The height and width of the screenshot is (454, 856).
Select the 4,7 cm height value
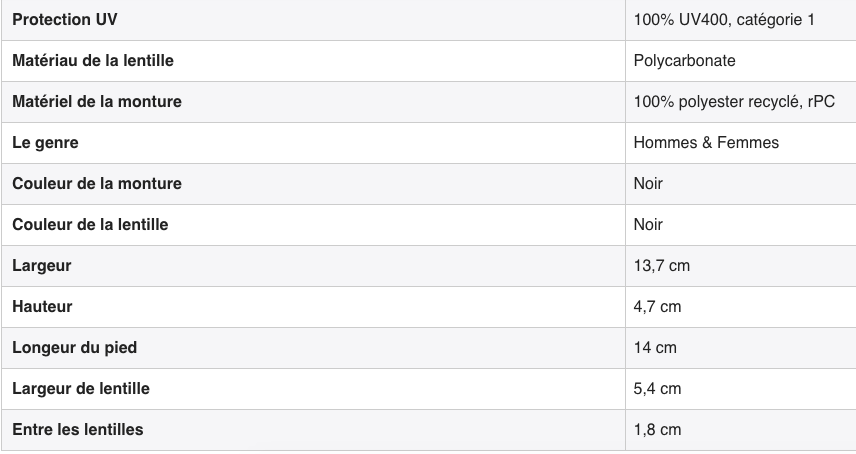click(x=657, y=307)
